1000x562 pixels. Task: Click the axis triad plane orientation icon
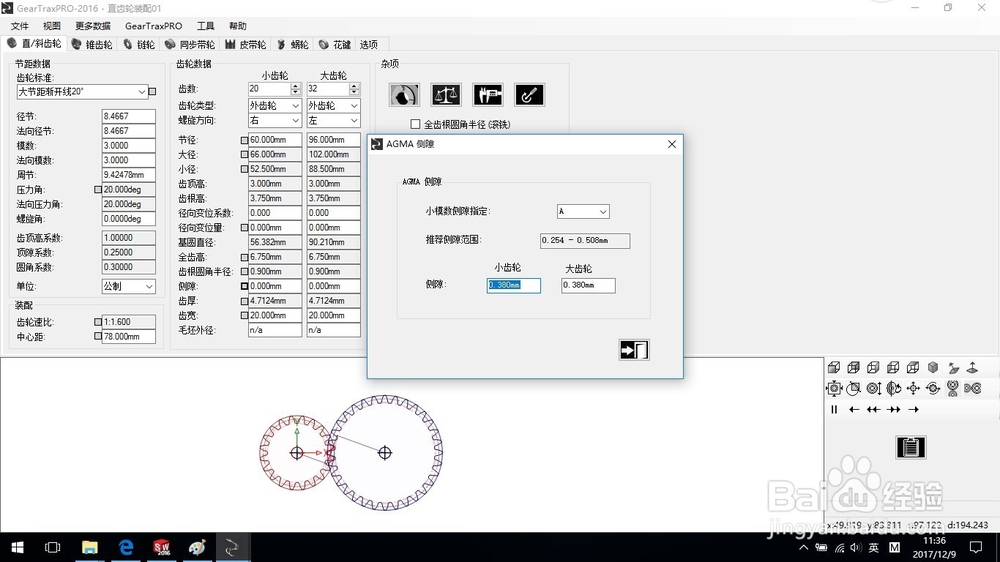[953, 367]
